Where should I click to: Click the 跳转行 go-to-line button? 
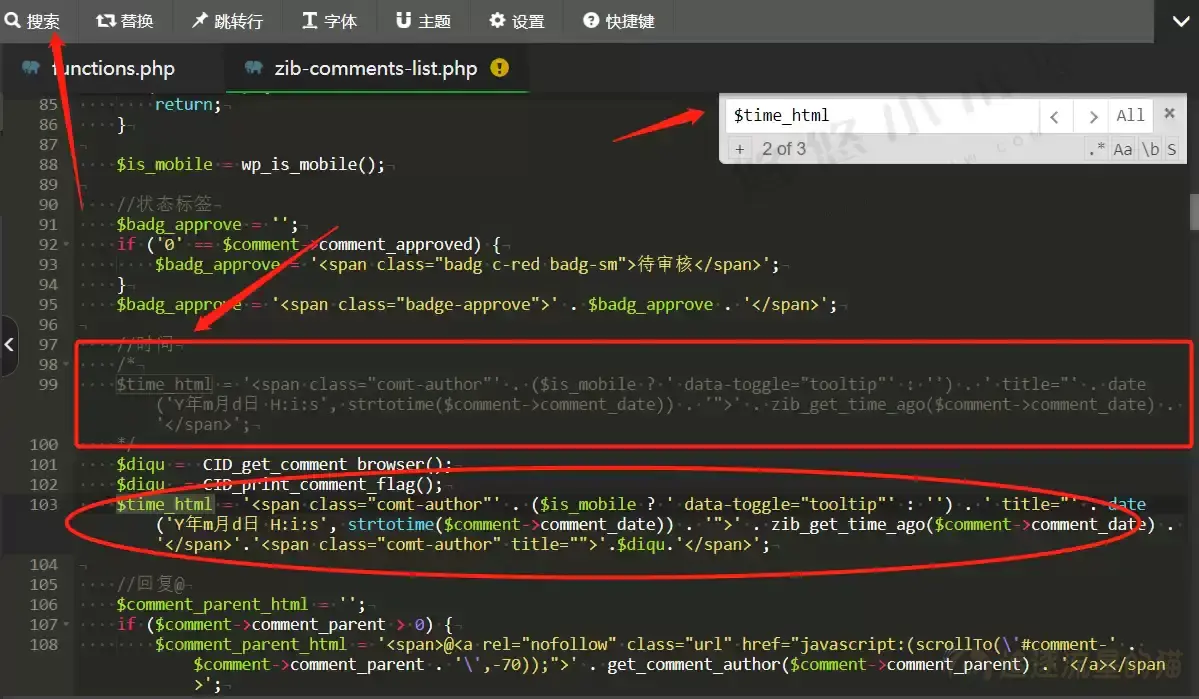pos(226,21)
